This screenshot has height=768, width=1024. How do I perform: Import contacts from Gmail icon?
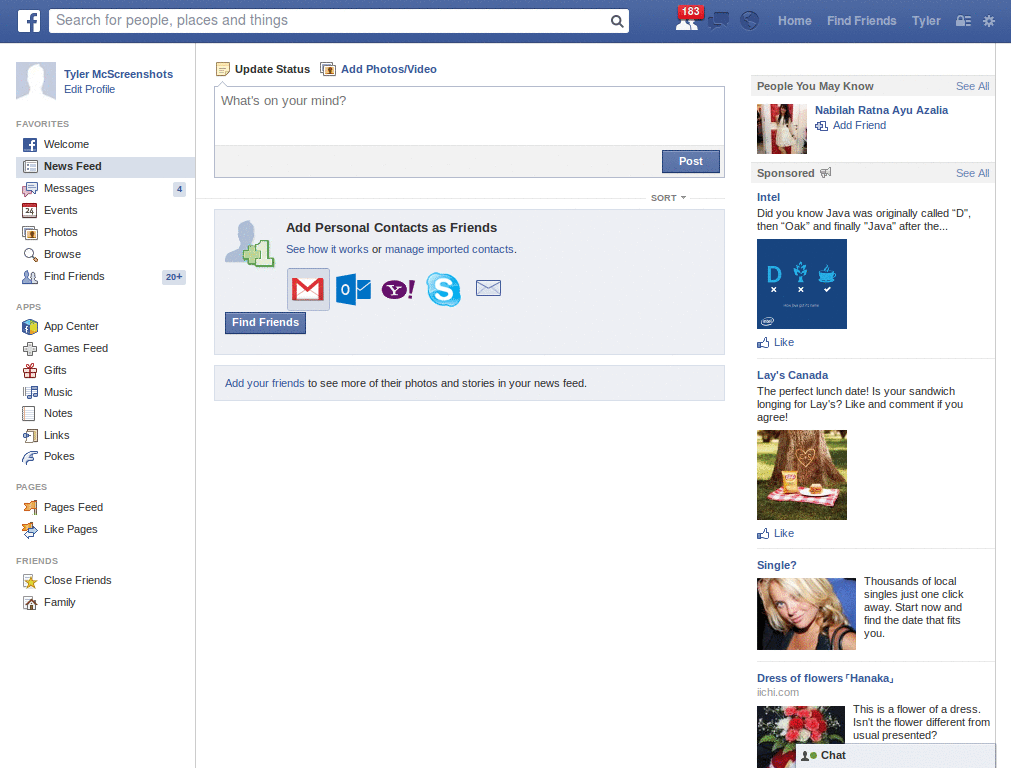click(308, 289)
